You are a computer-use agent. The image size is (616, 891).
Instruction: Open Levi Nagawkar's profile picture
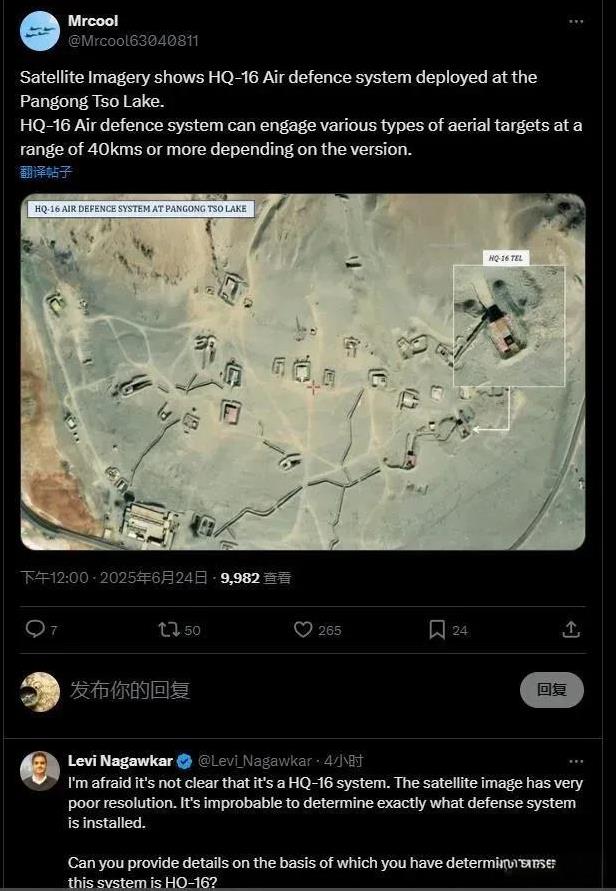[x=40, y=771]
